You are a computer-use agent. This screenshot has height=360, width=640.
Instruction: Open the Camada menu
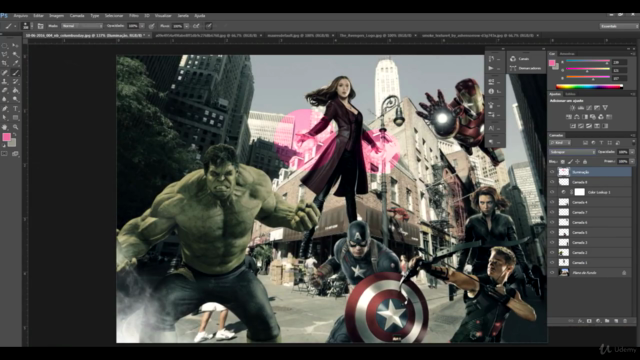pos(77,16)
